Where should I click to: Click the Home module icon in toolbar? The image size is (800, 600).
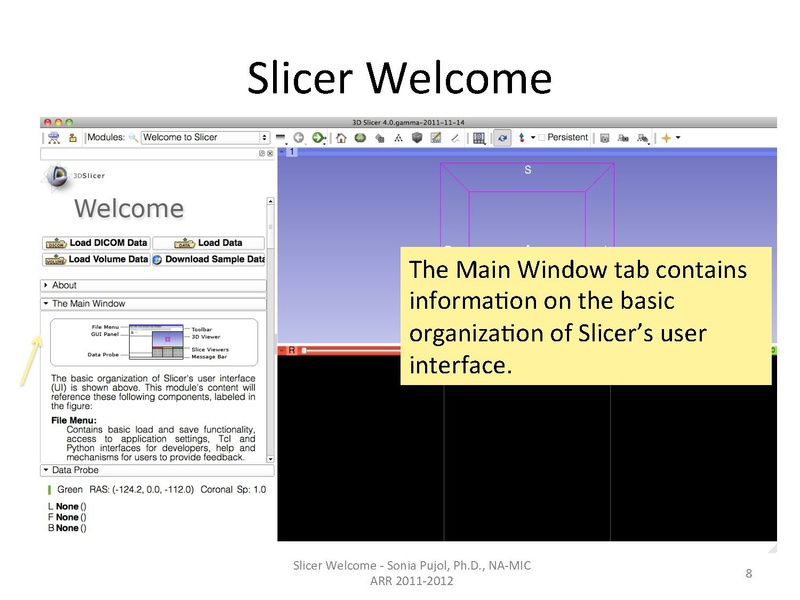(341, 136)
